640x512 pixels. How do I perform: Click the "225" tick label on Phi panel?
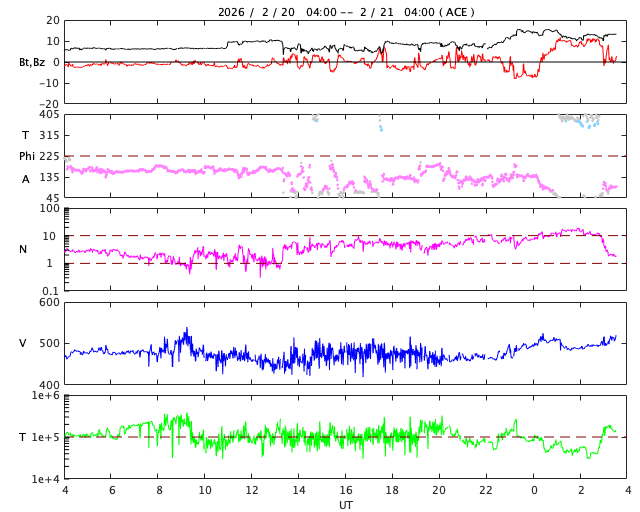click(x=48, y=156)
